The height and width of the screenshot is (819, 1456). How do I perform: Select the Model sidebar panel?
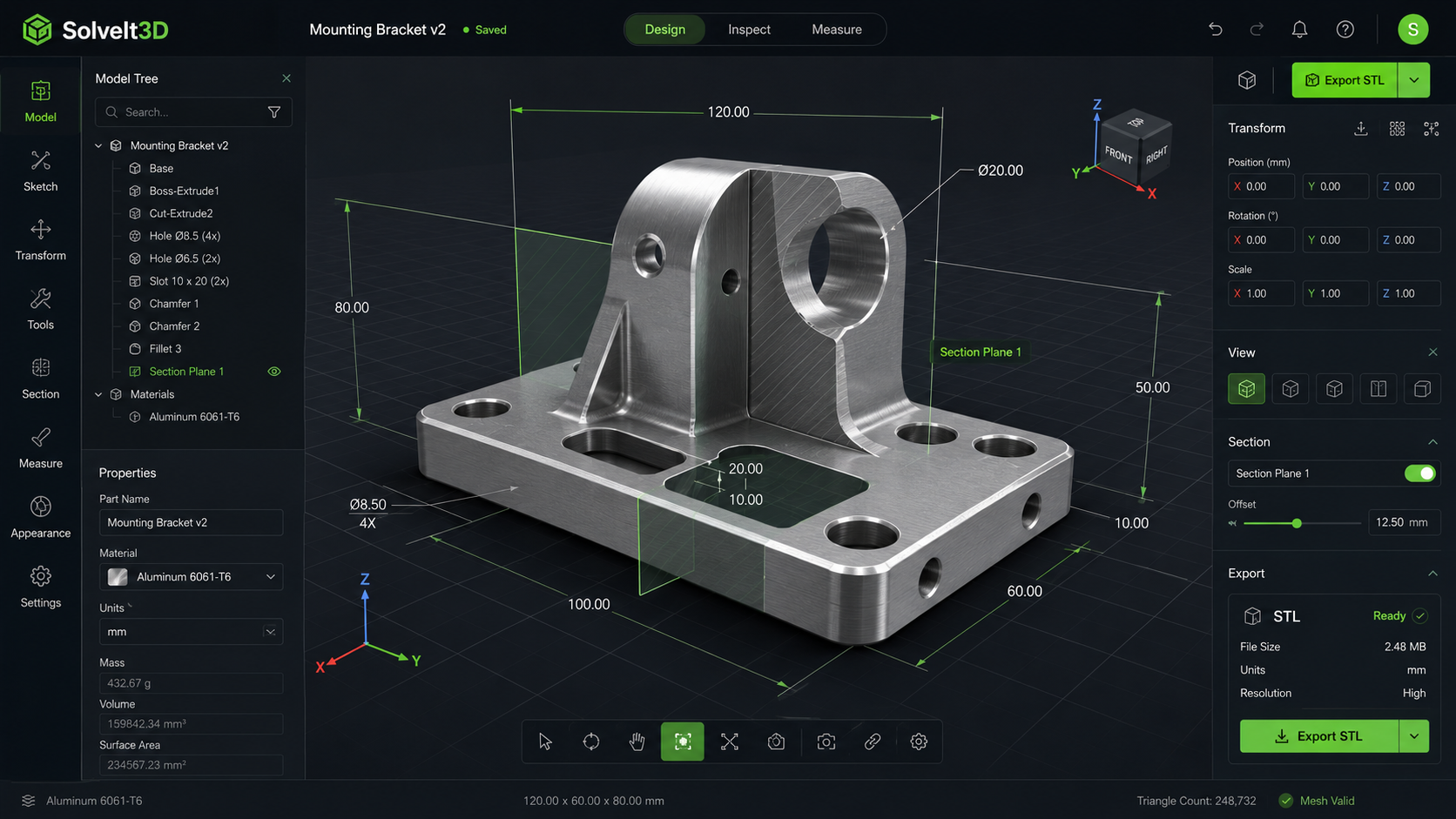(x=40, y=102)
